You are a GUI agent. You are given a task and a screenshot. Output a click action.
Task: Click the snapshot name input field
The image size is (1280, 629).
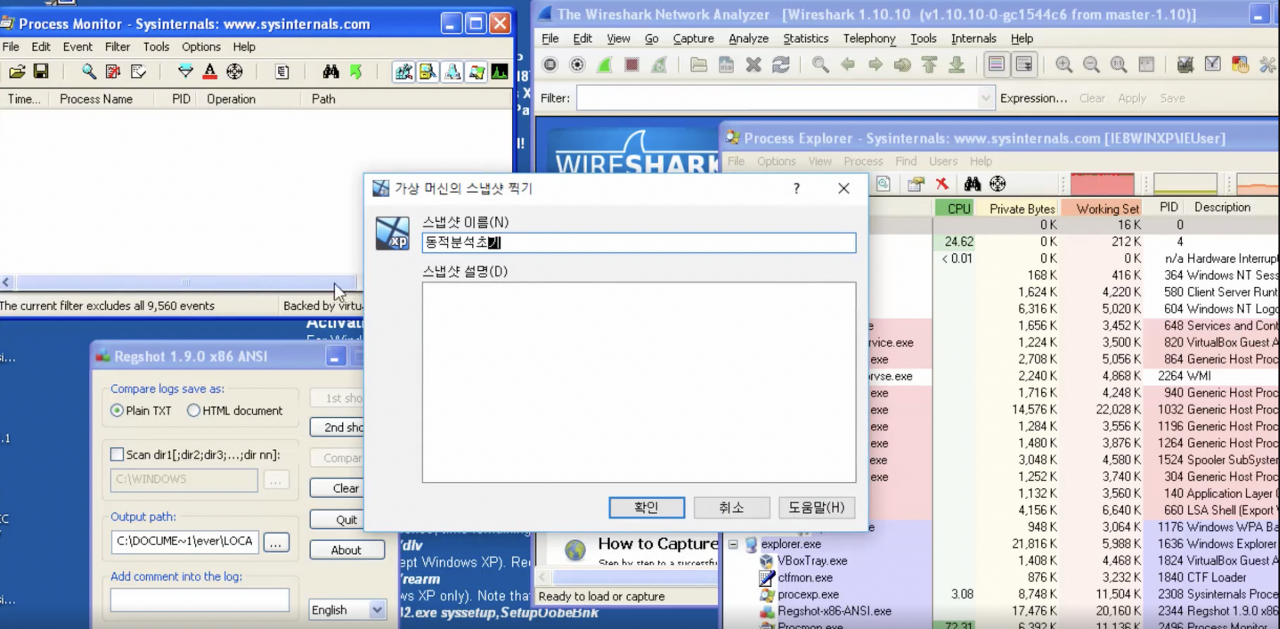pos(639,242)
